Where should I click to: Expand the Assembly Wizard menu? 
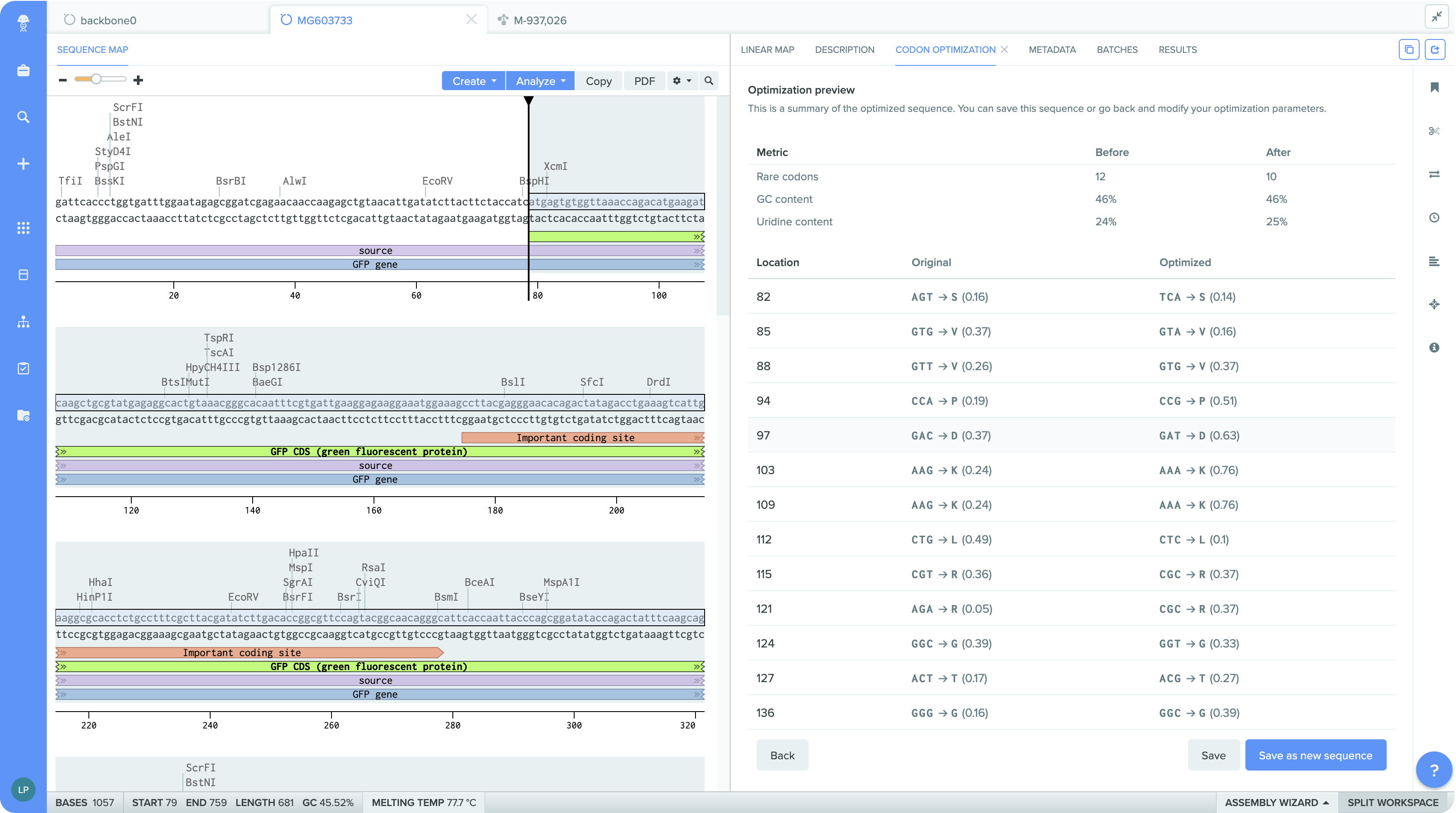[1277, 802]
